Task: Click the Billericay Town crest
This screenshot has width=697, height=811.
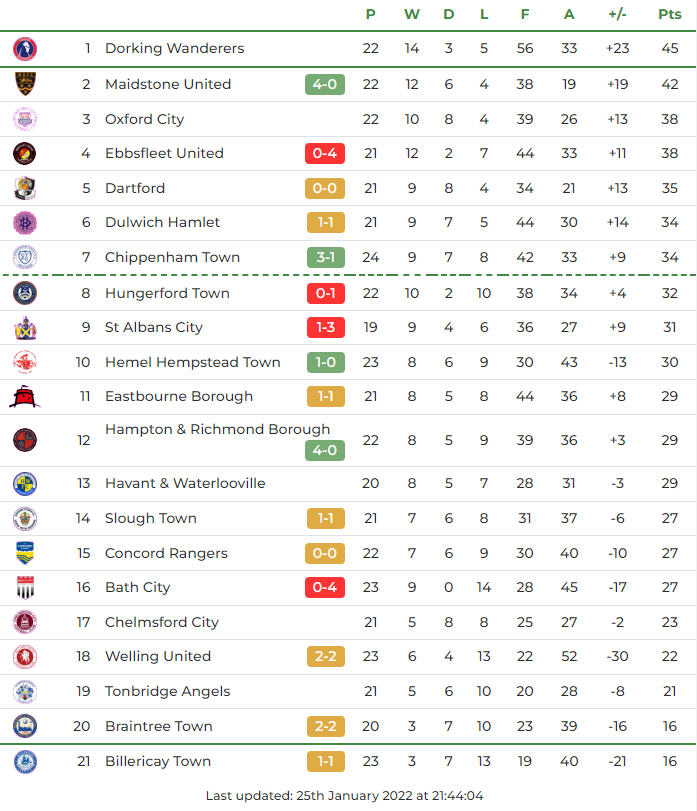Action: point(25,761)
